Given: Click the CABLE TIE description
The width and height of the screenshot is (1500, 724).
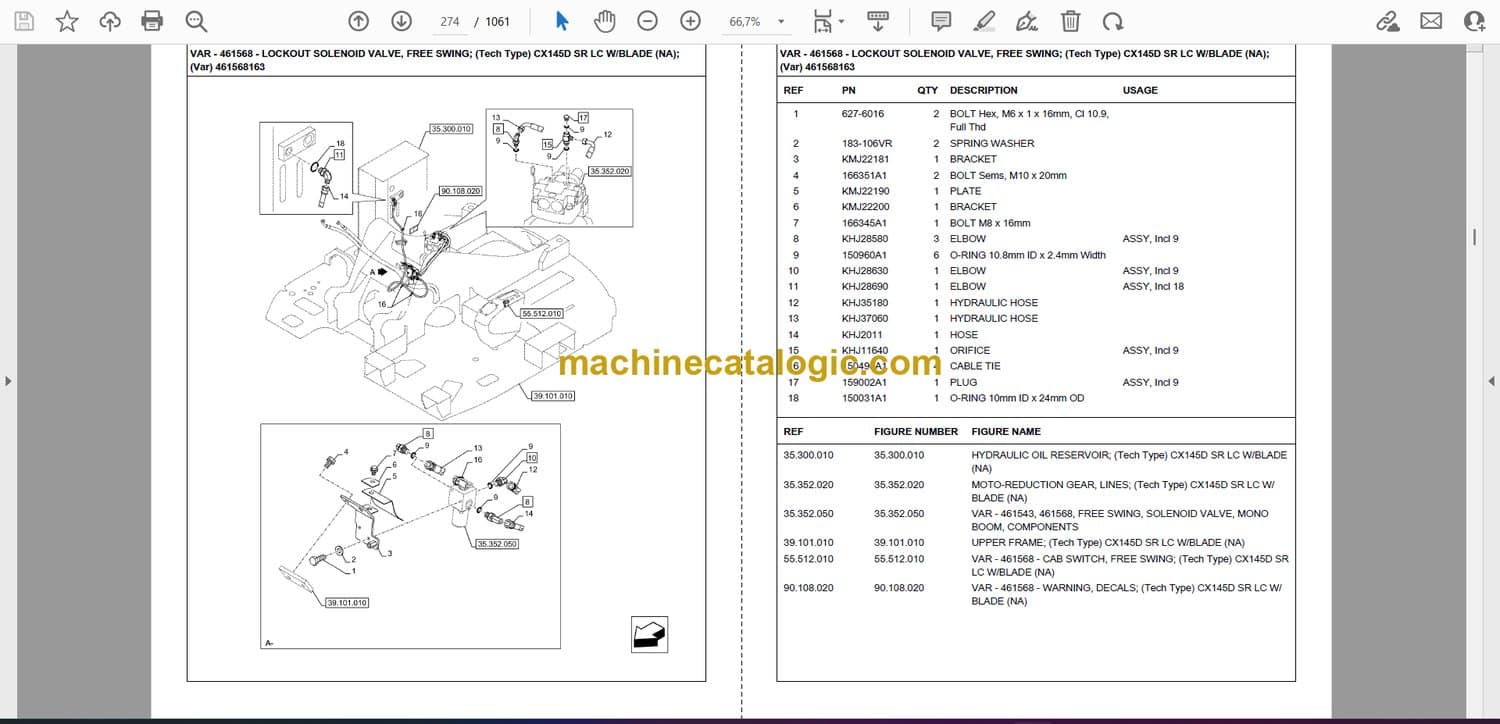Looking at the screenshot, I should (x=975, y=366).
